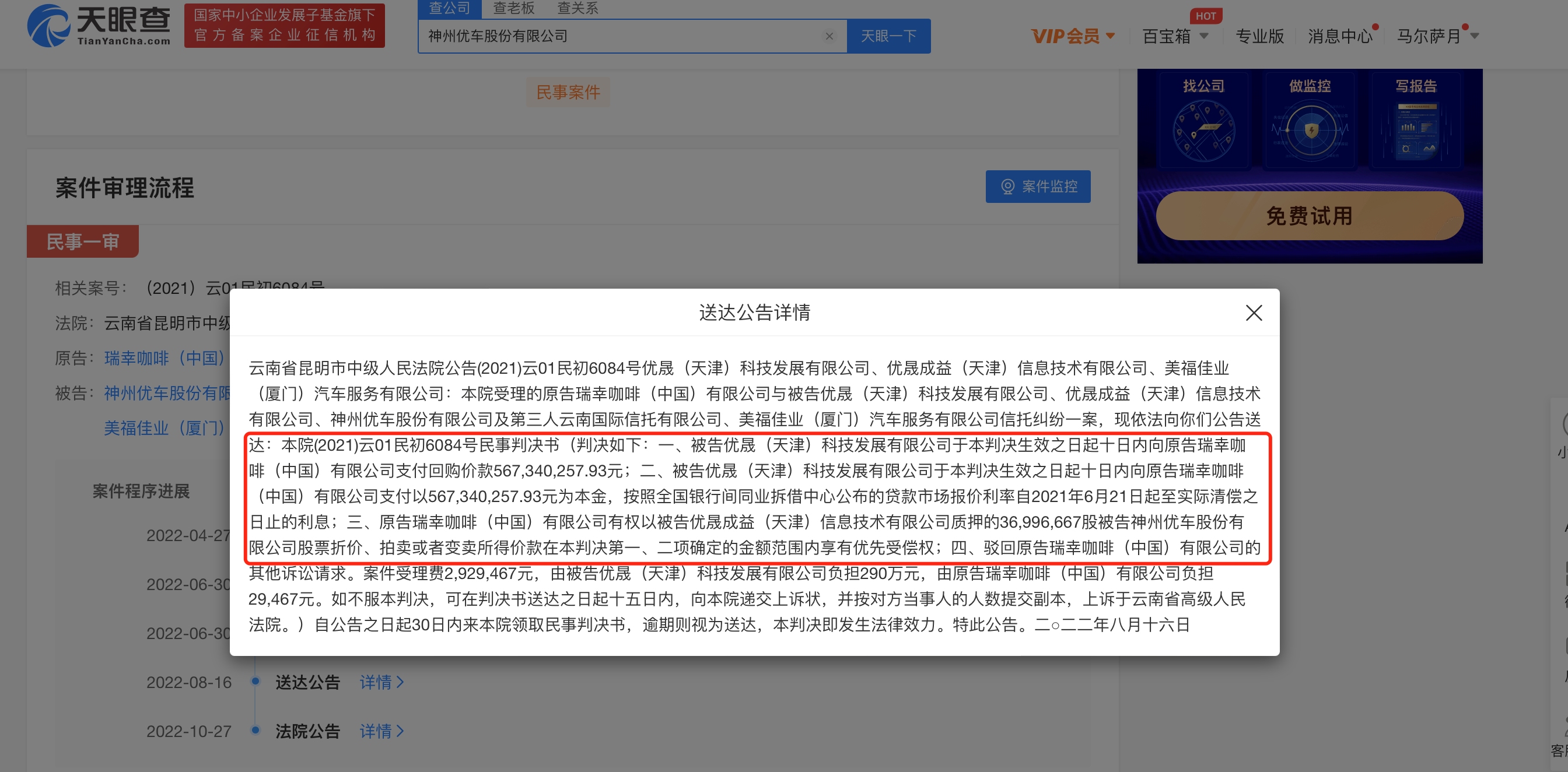1568x772 pixels.
Task: Expand the VIP会员 dropdown
Action: [1073, 37]
